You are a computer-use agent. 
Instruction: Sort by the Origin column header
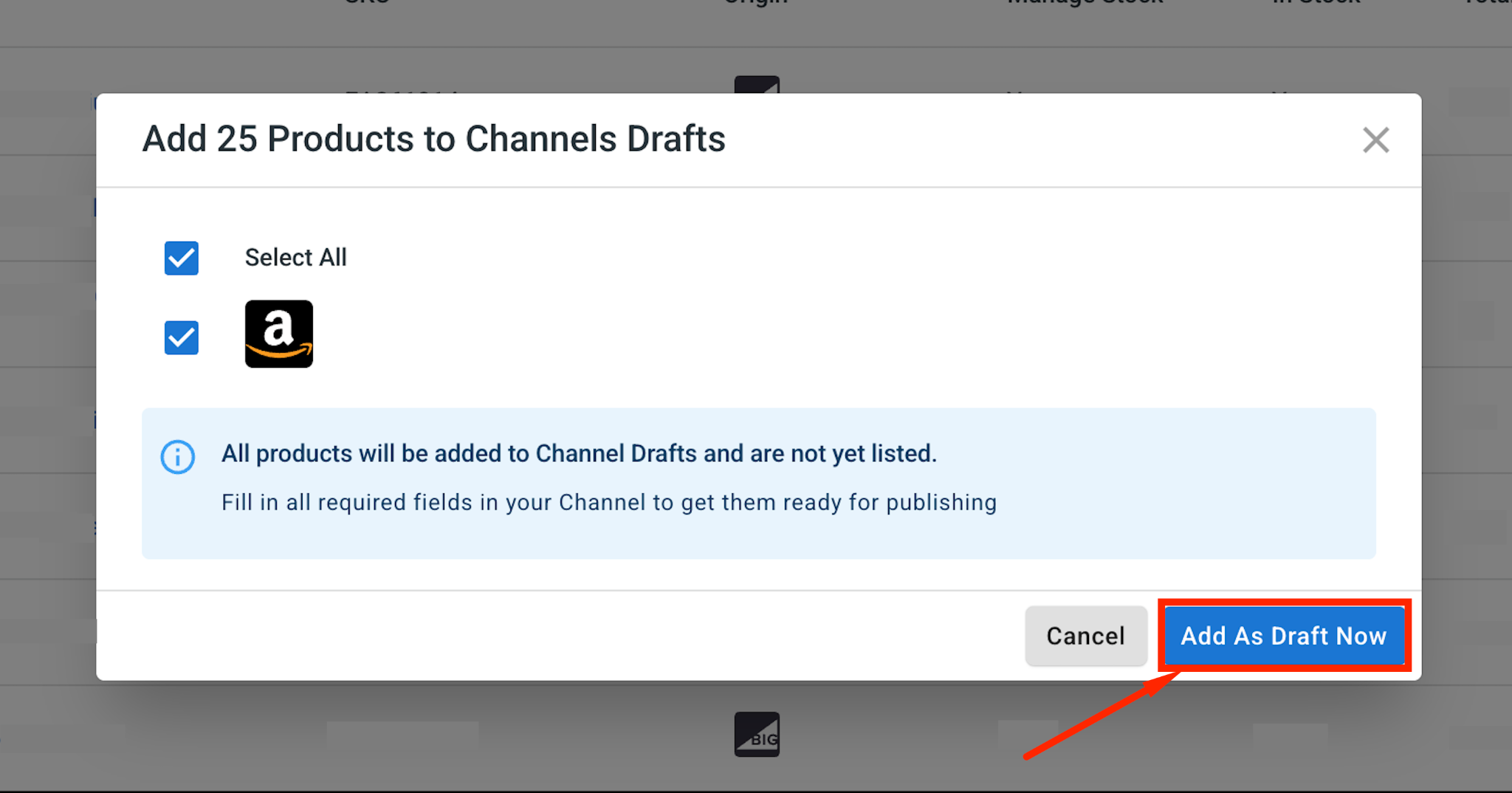pyautogui.click(x=756, y=2)
